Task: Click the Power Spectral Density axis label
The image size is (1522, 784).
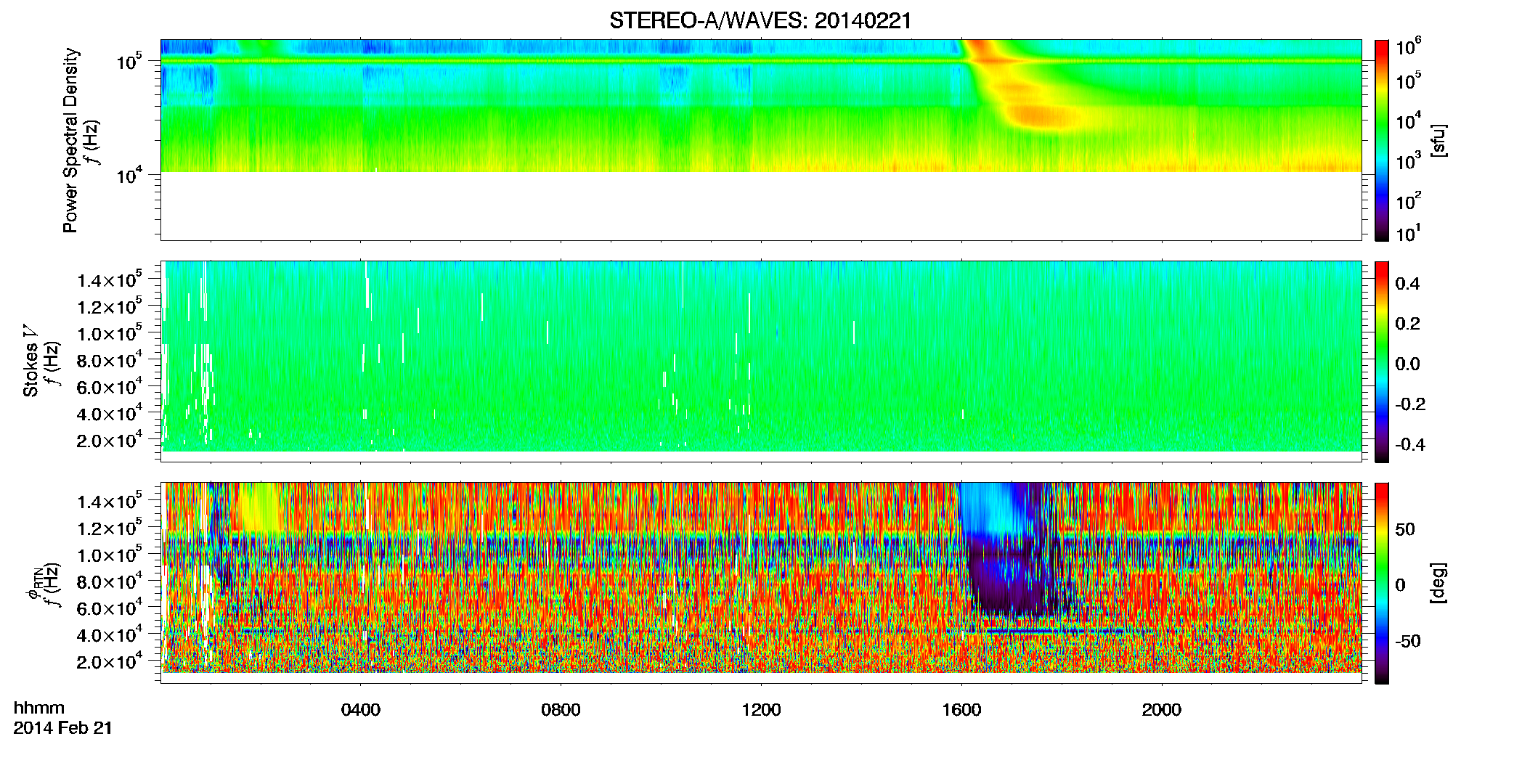Action: point(70,140)
